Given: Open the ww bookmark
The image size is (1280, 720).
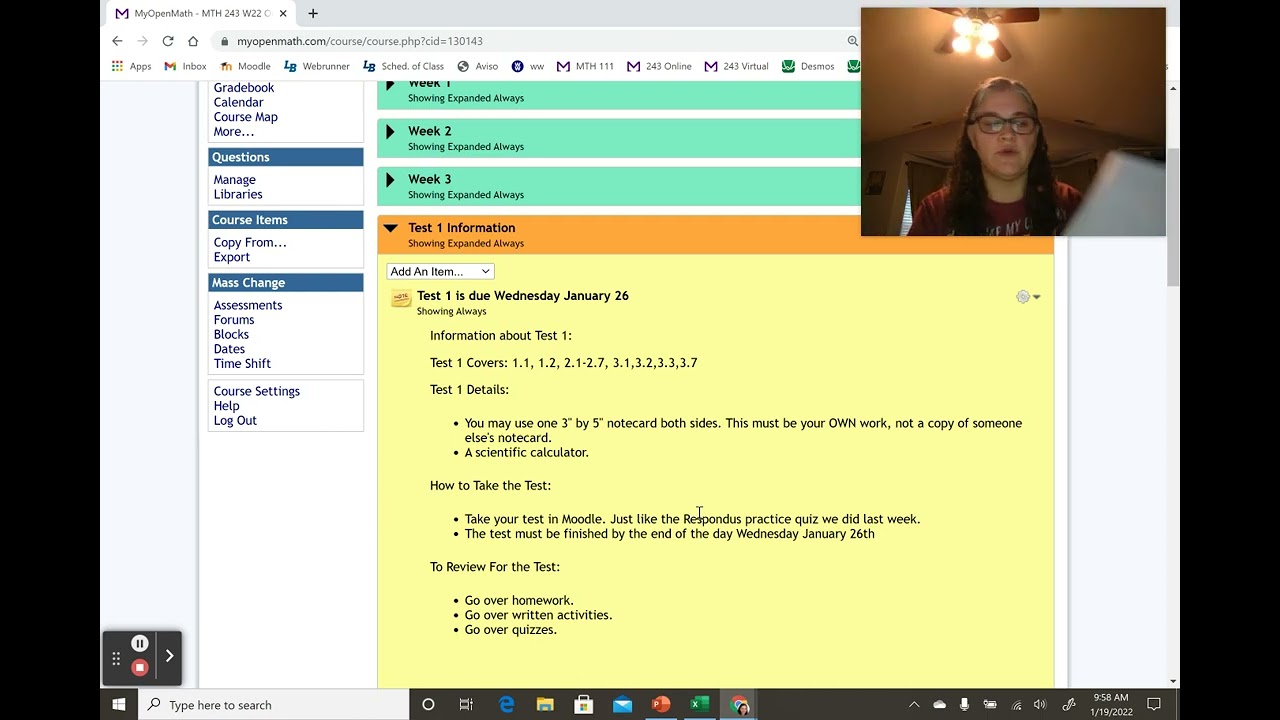Looking at the screenshot, I should pyautogui.click(x=527, y=66).
